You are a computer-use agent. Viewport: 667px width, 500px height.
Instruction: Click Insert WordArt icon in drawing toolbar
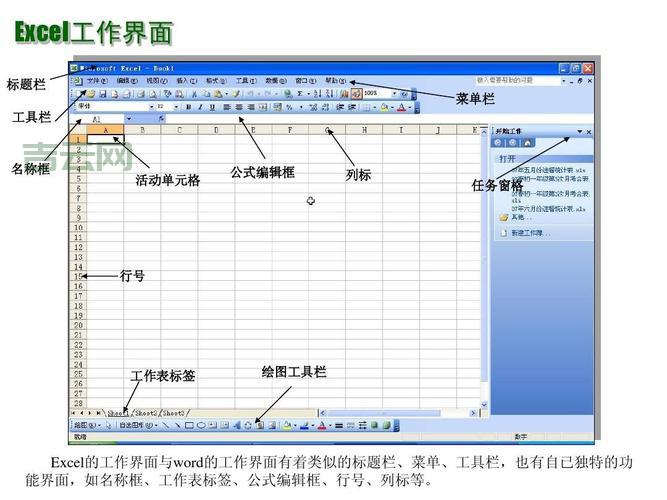pyautogui.click(x=237, y=425)
